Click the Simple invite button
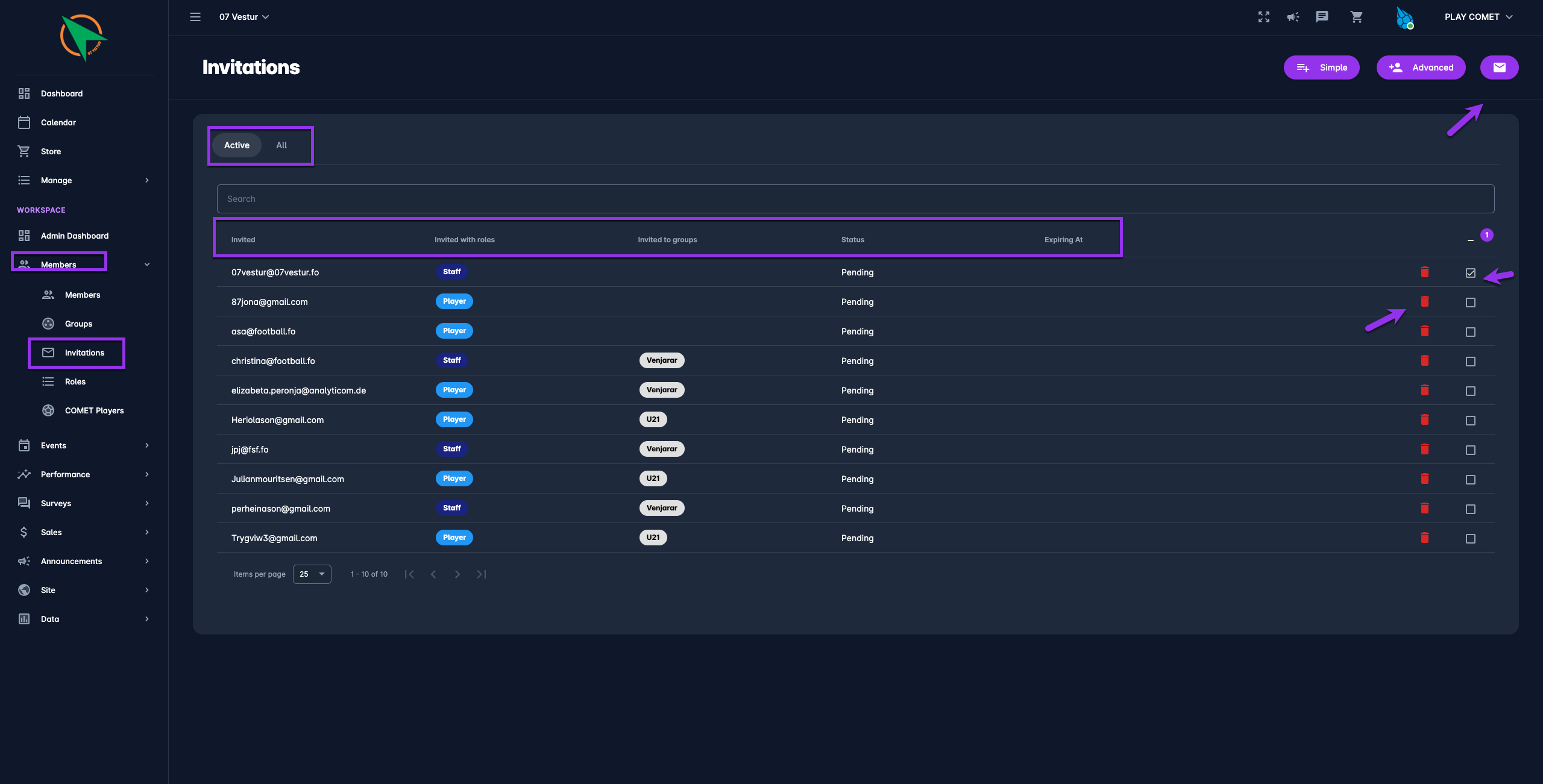This screenshot has width=1543, height=784. 1321,67
